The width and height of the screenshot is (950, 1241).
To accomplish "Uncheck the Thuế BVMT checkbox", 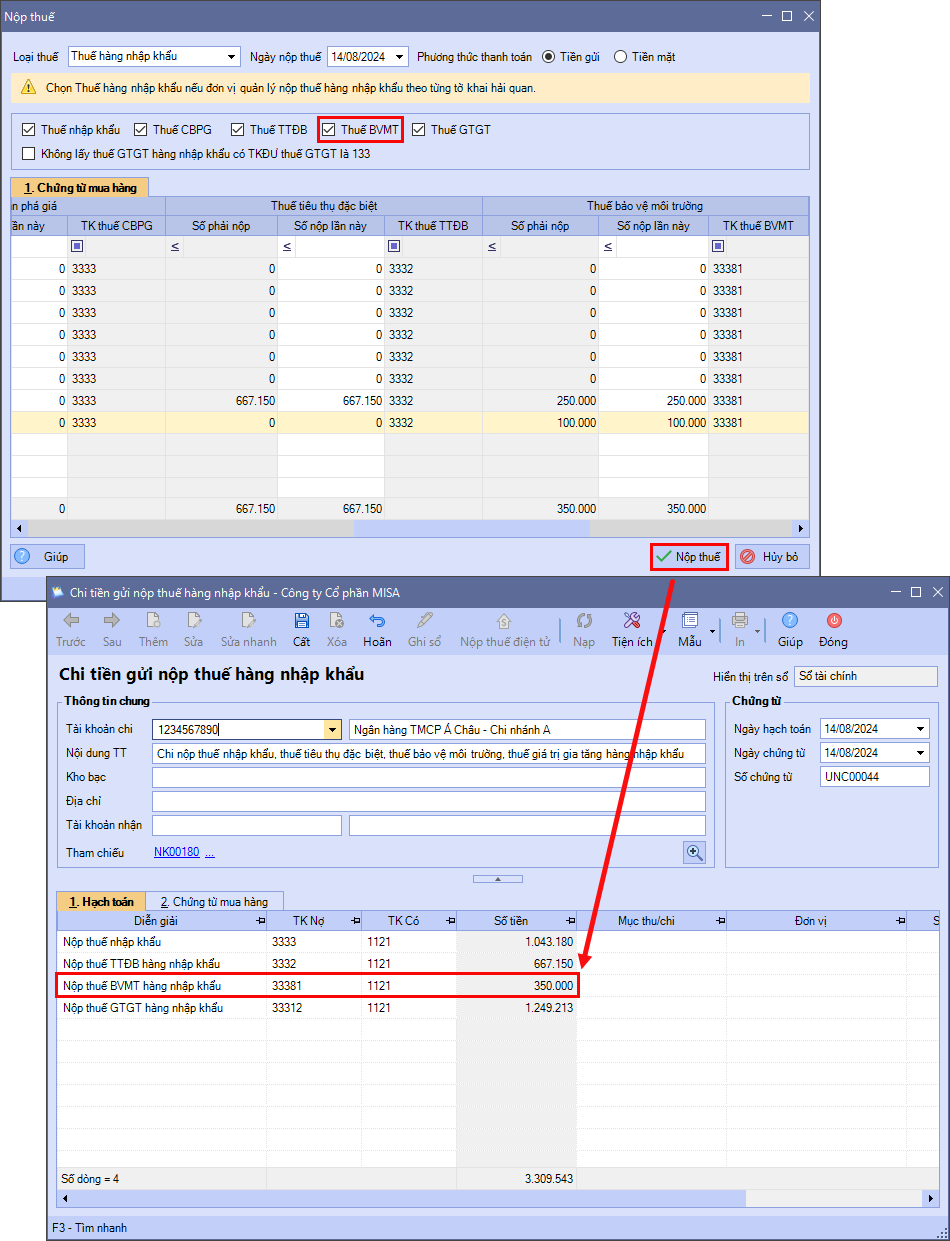I will tap(328, 130).
